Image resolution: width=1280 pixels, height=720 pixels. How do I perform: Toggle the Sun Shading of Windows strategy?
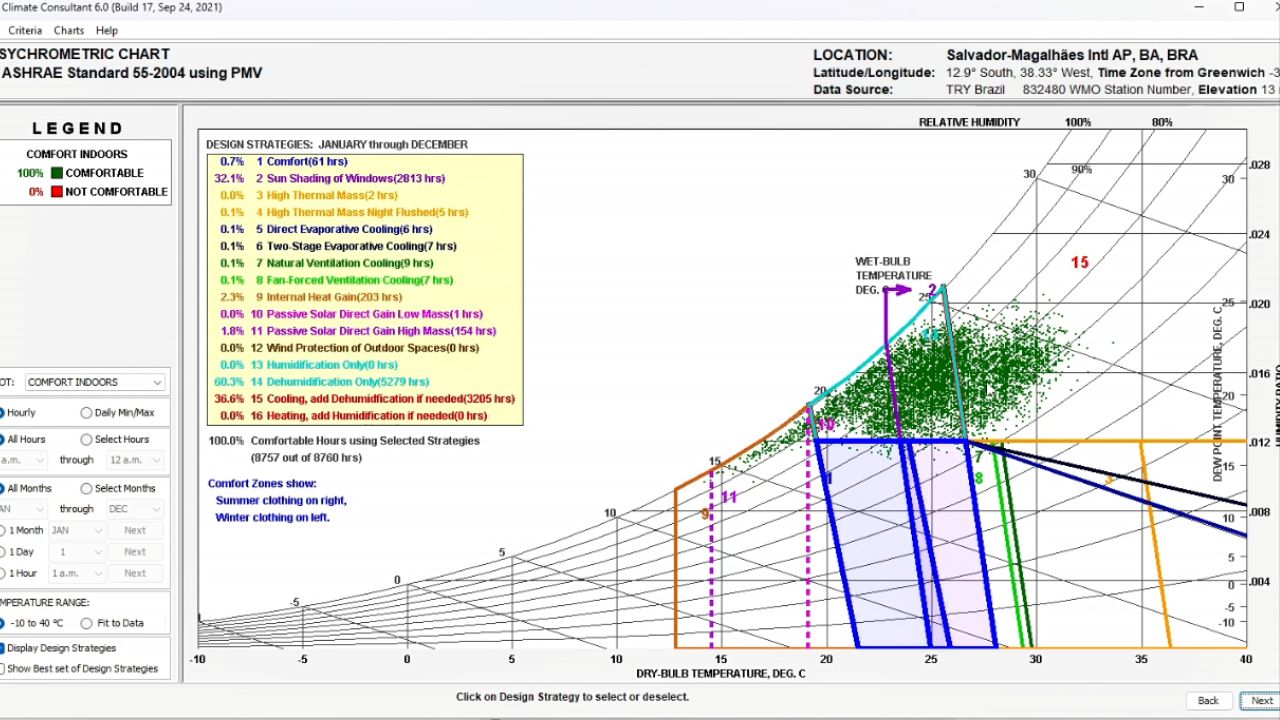pyautogui.click(x=355, y=178)
